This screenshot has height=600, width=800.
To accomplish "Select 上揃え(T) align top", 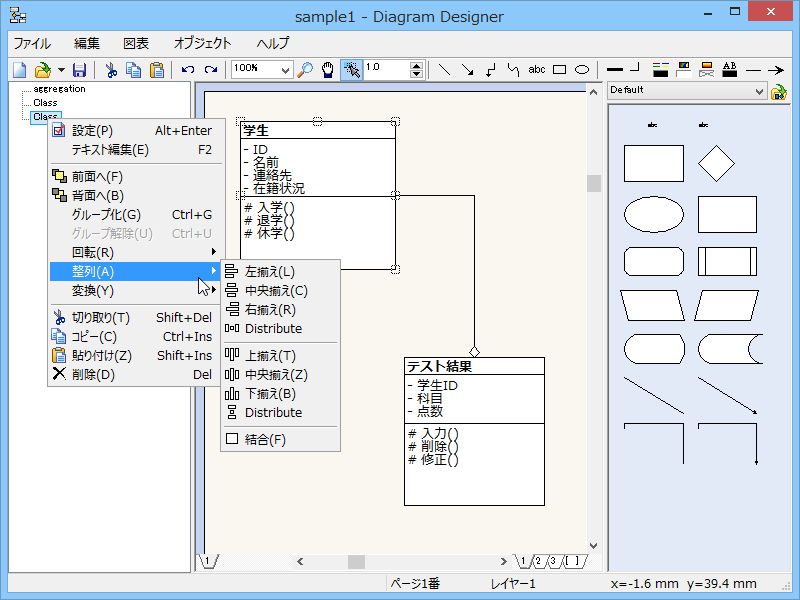I will (281, 356).
